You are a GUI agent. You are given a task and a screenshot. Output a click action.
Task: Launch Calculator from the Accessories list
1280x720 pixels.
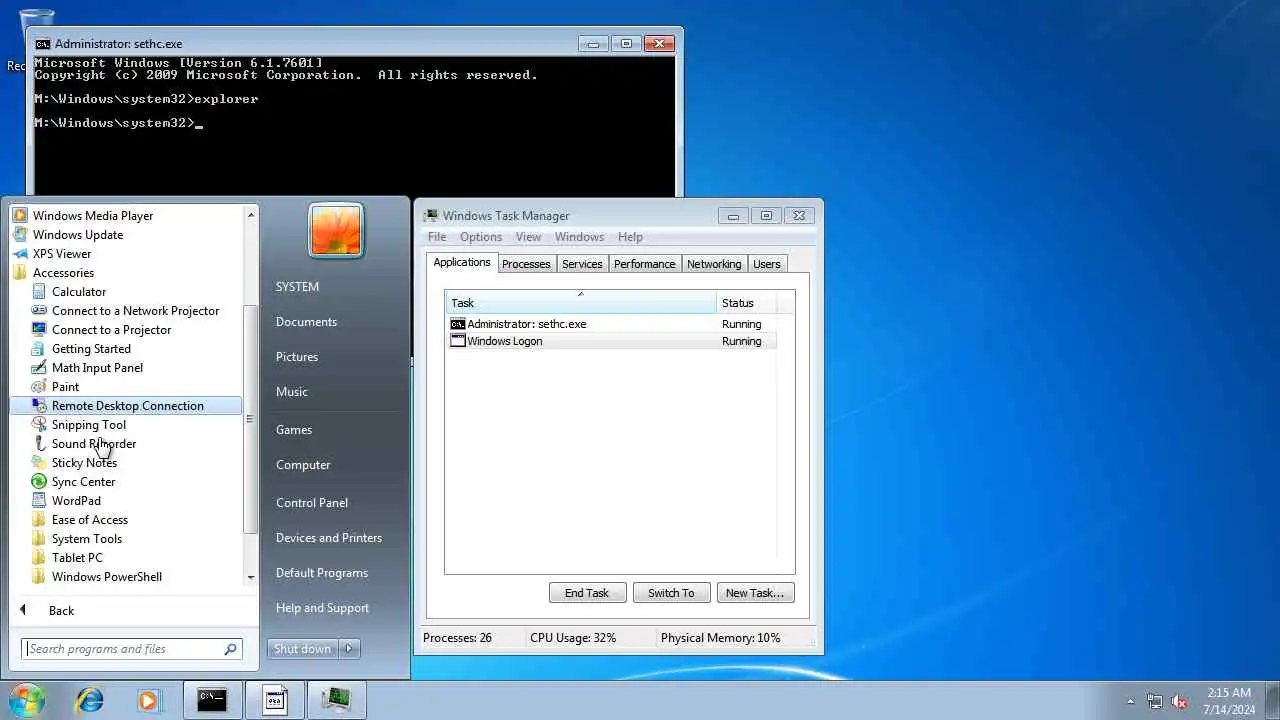[x=79, y=291]
